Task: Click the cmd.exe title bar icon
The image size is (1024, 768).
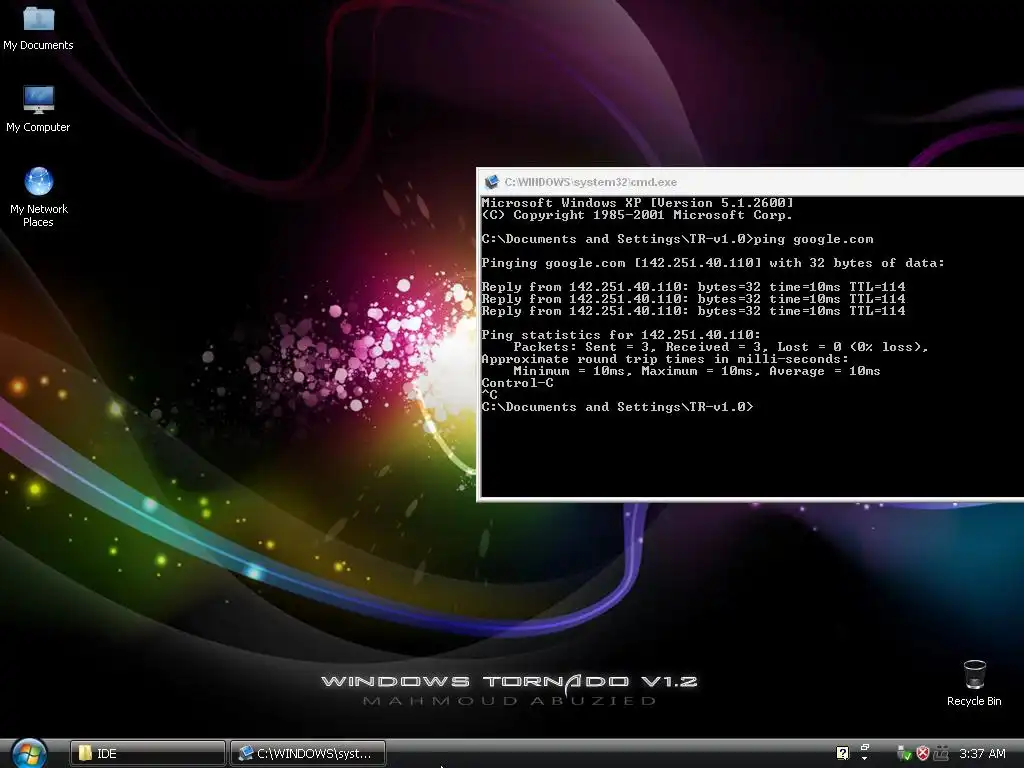Action: pos(492,182)
